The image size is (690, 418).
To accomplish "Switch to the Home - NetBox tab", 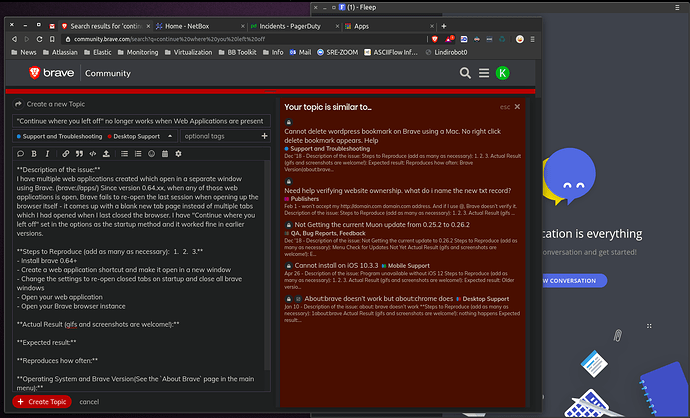I will (x=199, y=26).
